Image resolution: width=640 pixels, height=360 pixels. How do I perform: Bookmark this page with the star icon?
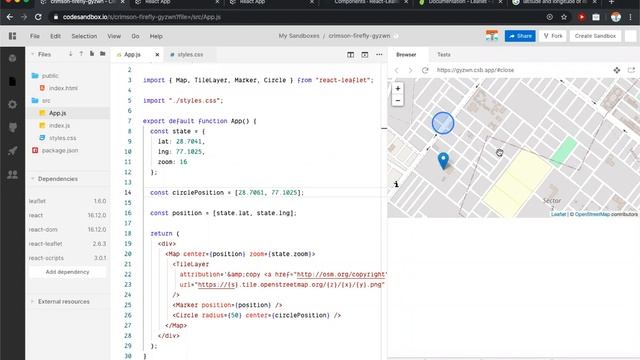click(x=564, y=17)
